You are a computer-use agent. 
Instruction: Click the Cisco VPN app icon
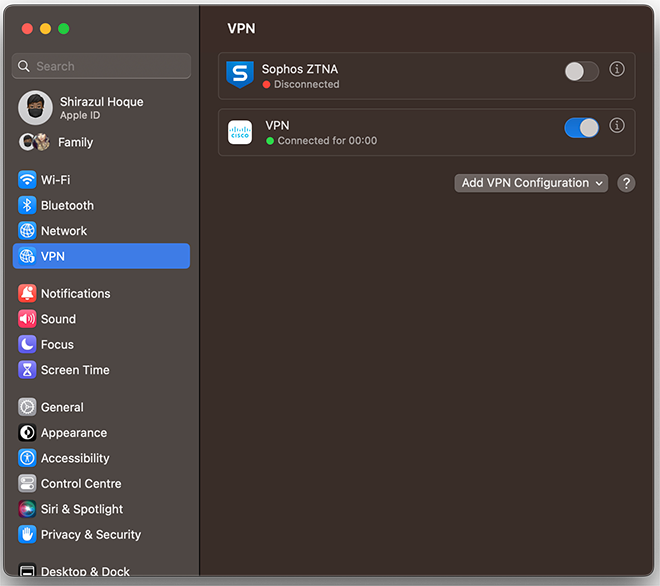pyautogui.click(x=240, y=133)
